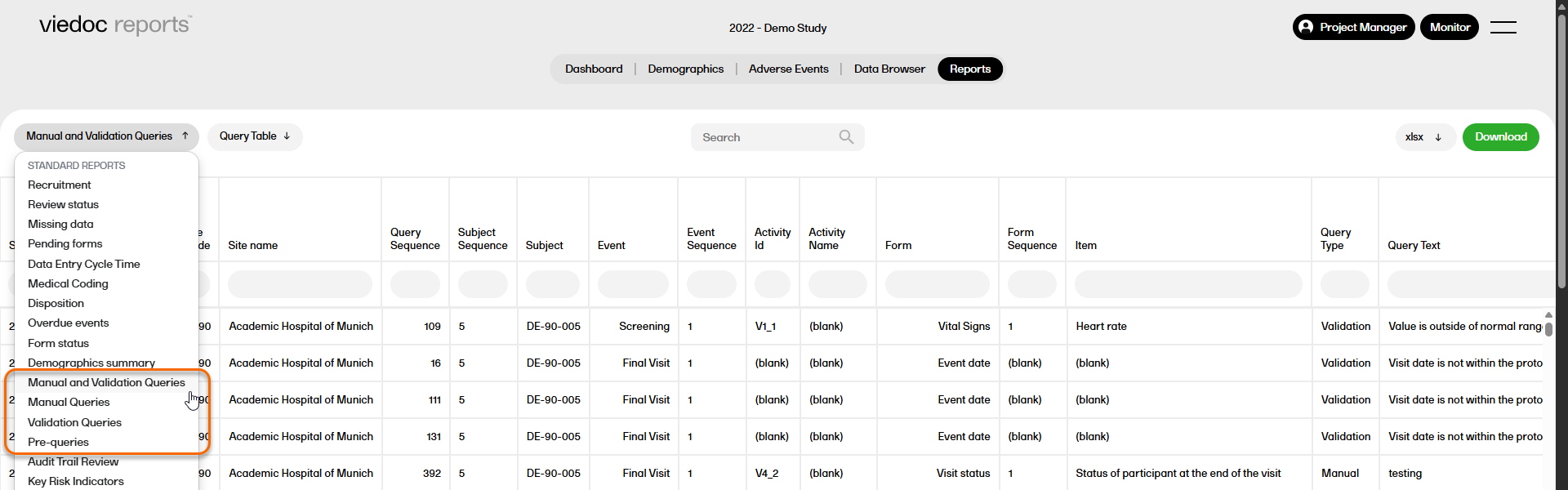The height and width of the screenshot is (490, 1568).
Task: Go to the Data Browser tab
Action: click(889, 69)
